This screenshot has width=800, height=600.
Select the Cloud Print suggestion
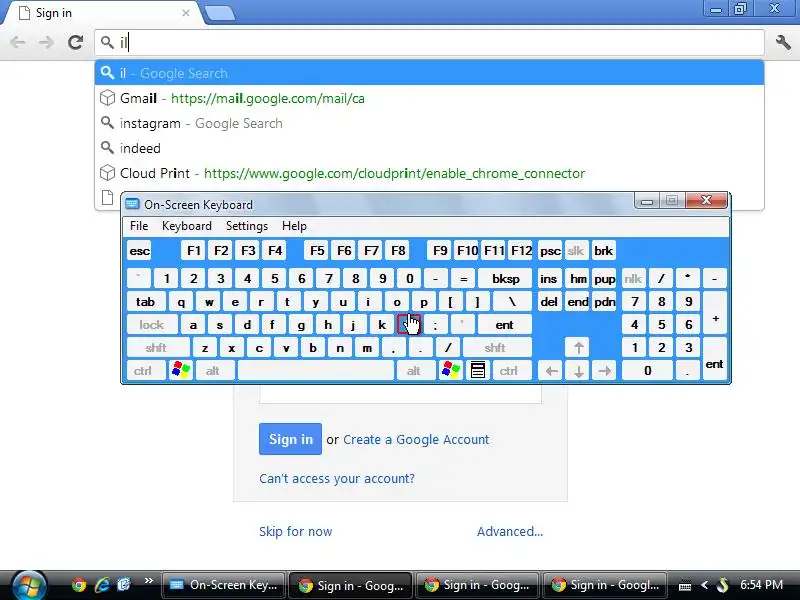(429, 173)
